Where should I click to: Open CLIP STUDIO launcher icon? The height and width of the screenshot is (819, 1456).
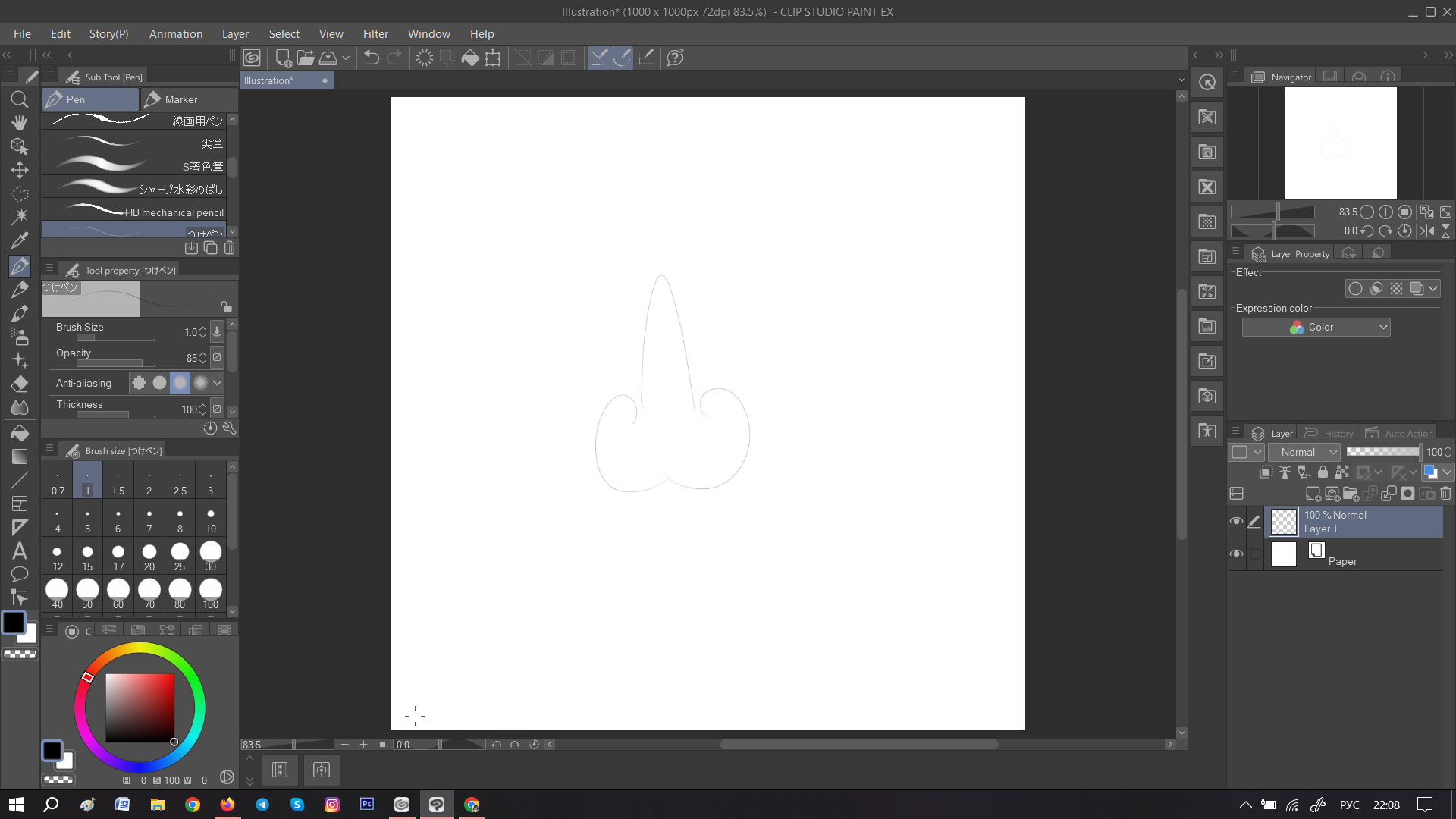click(252, 58)
